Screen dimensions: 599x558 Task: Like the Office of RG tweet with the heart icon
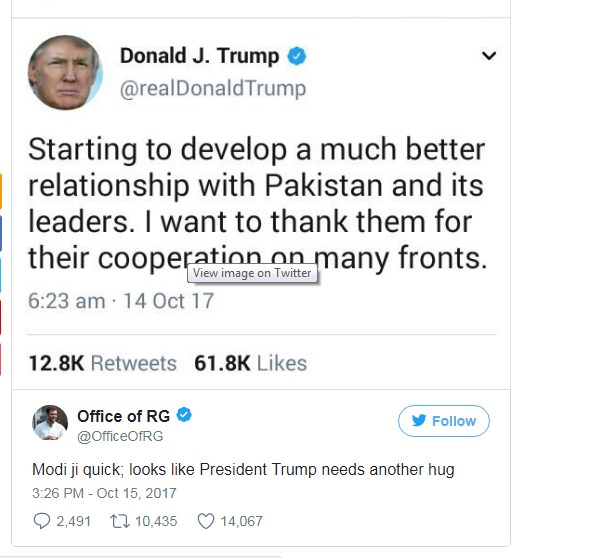206,521
